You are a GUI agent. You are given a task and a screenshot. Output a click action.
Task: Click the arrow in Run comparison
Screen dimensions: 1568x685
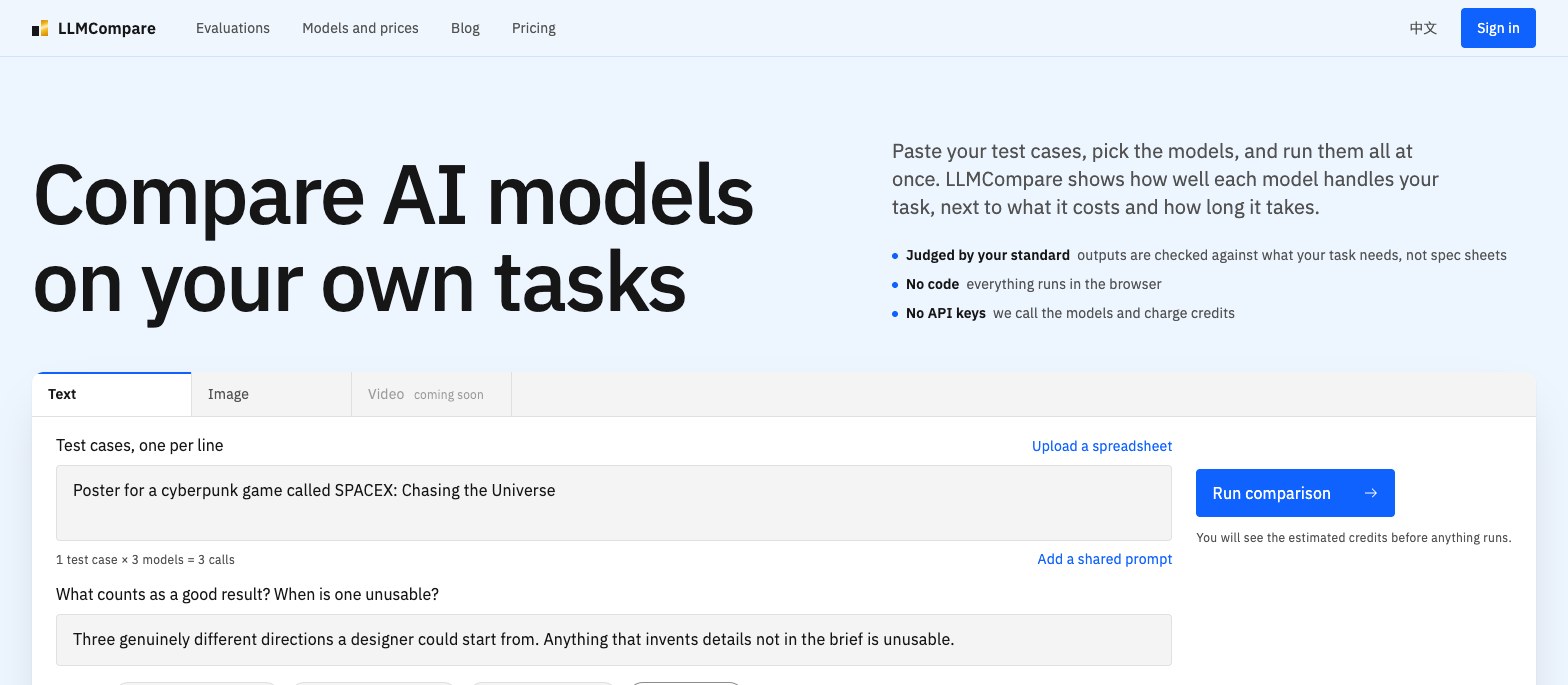[x=1371, y=493]
